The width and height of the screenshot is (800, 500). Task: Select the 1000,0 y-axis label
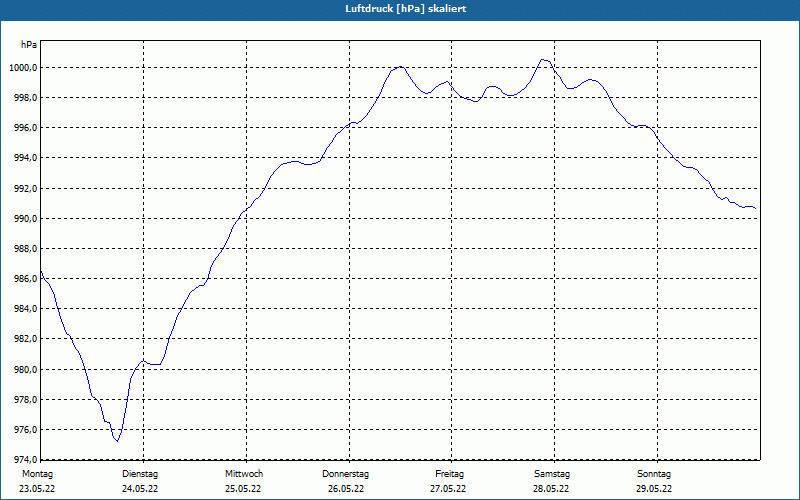(x=23, y=68)
